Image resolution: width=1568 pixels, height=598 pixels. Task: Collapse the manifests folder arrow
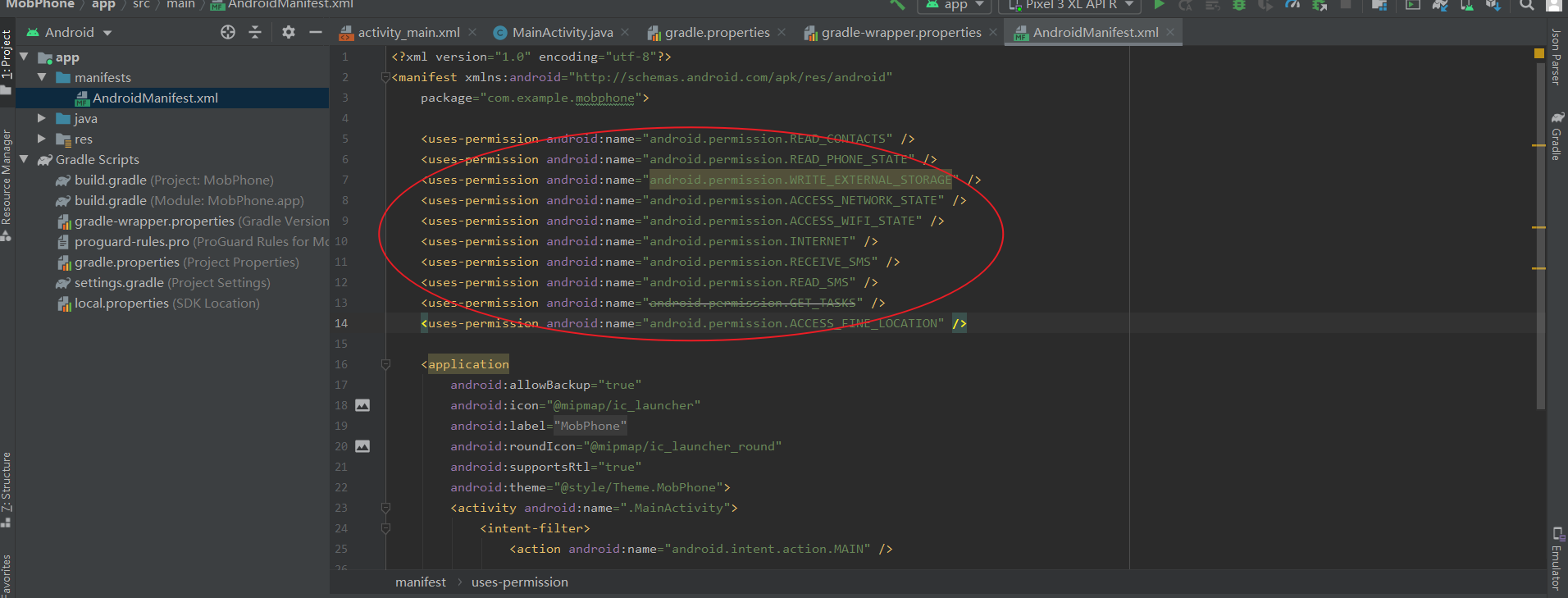pos(42,77)
